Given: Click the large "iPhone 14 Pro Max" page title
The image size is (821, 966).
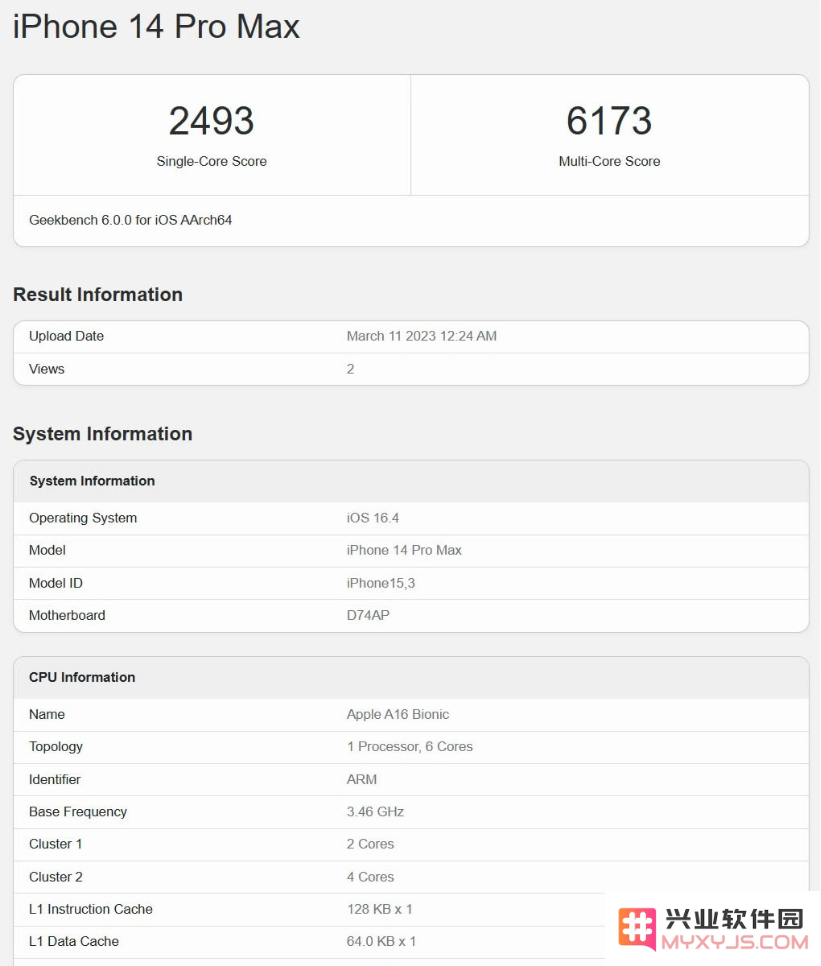Looking at the screenshot, I should [156, 27].
